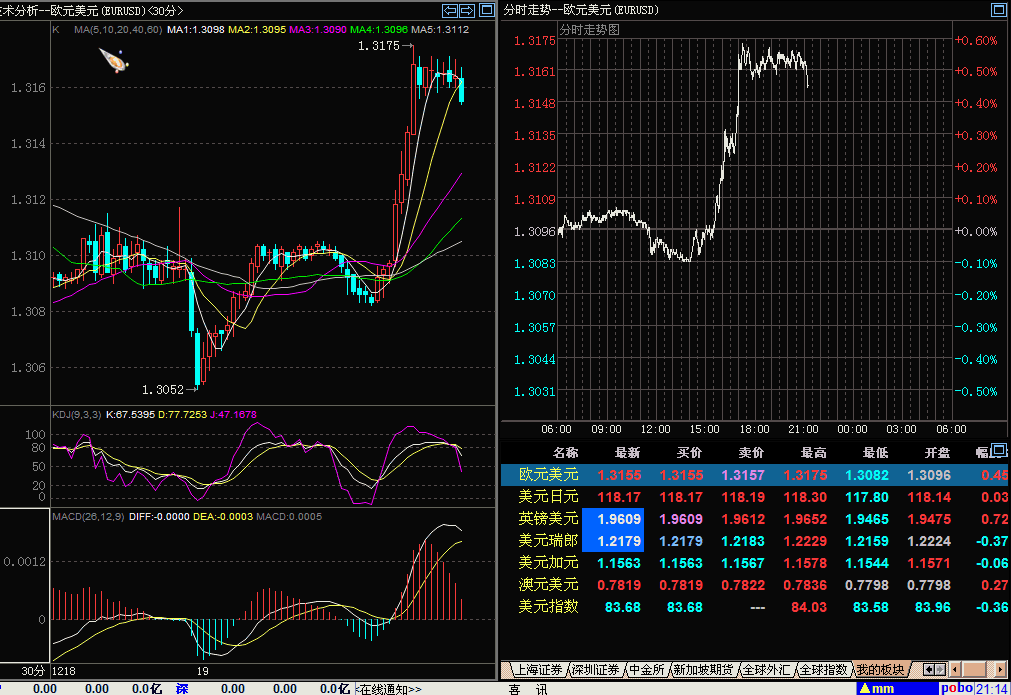Viewport: 1011px width, 695px height.
Task: Click the 最新 column header
Action: 627,453
